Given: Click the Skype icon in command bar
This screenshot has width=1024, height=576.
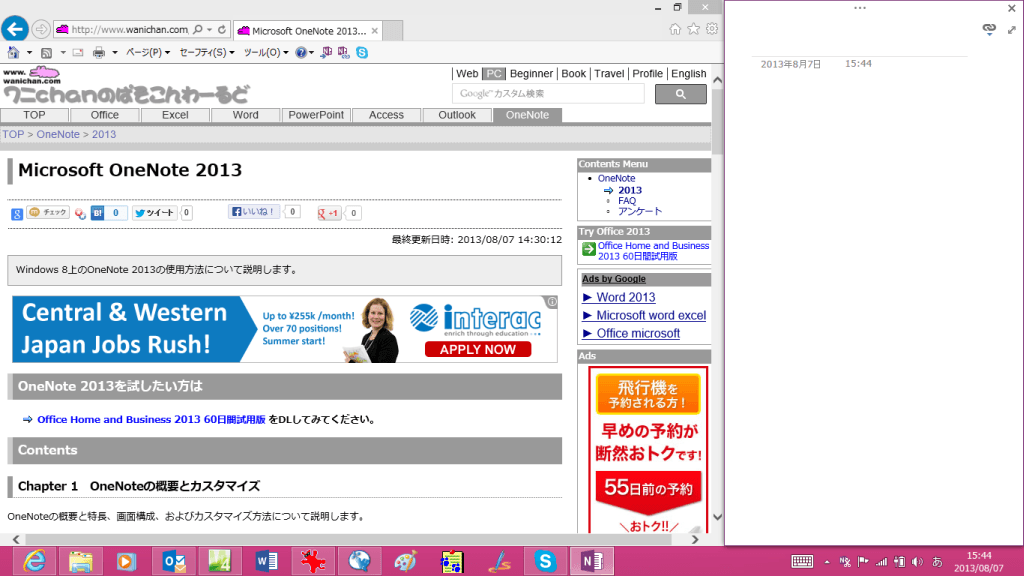Looking at the screenshot, I should (362, 52).
